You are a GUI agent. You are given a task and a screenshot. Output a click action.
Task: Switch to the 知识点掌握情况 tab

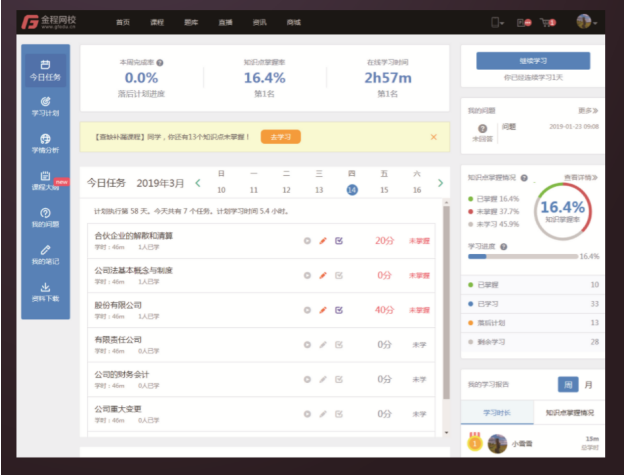(x=567, y=411)
